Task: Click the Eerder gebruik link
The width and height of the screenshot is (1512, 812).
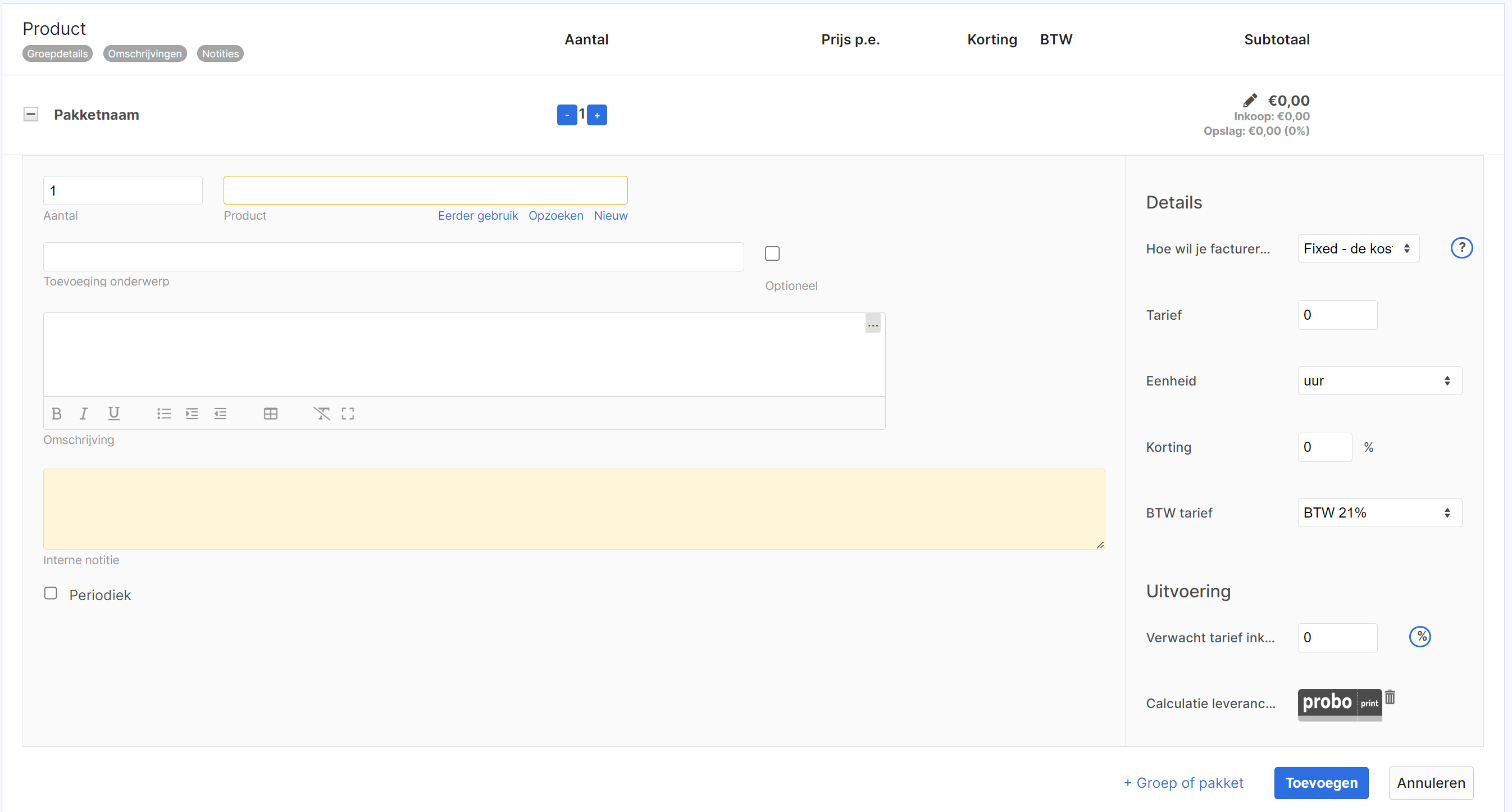Action: click(x=478, y=215)
